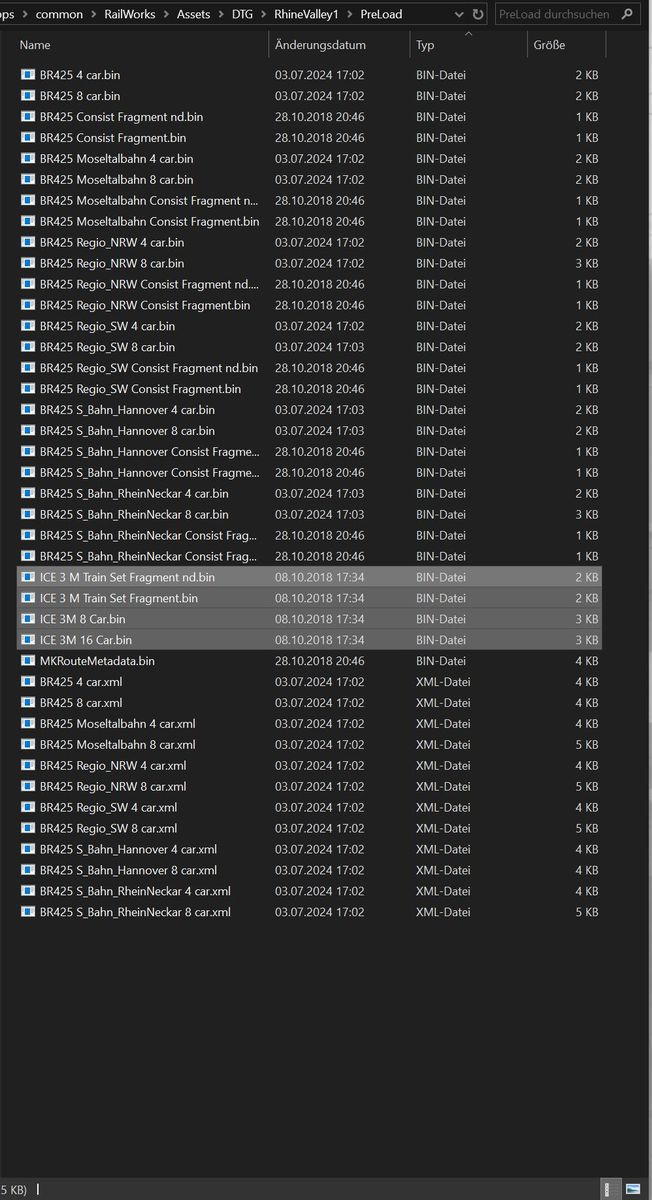
Task: Select 'BR425 Regio_SW Consist Fragment nd.bin'
Action: [x=149, y=368]
